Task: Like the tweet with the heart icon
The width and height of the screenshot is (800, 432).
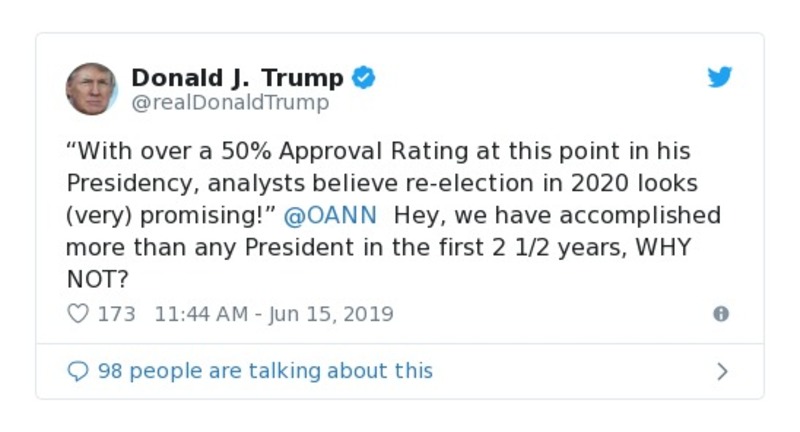Action: click(78, 314)
